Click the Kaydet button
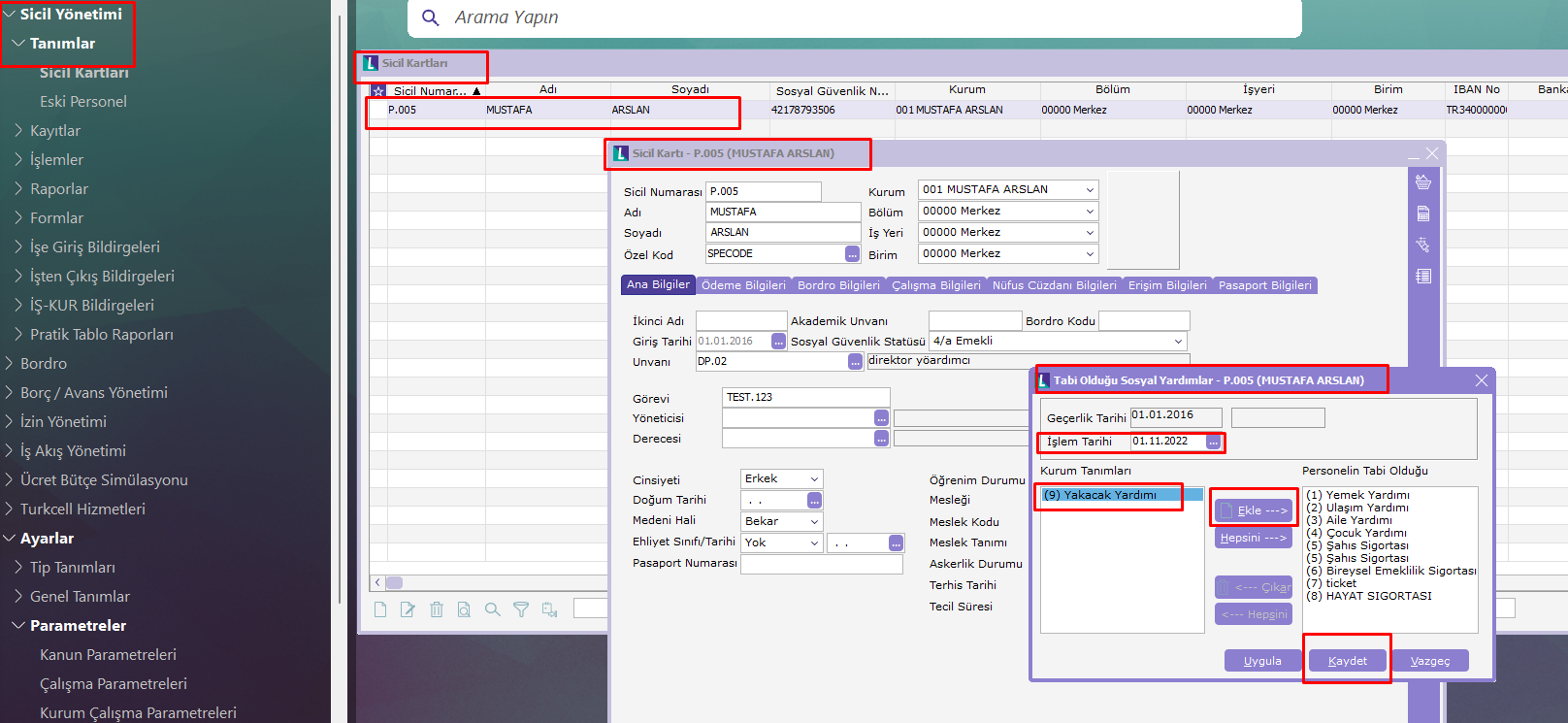 [x=1347, y=661]
